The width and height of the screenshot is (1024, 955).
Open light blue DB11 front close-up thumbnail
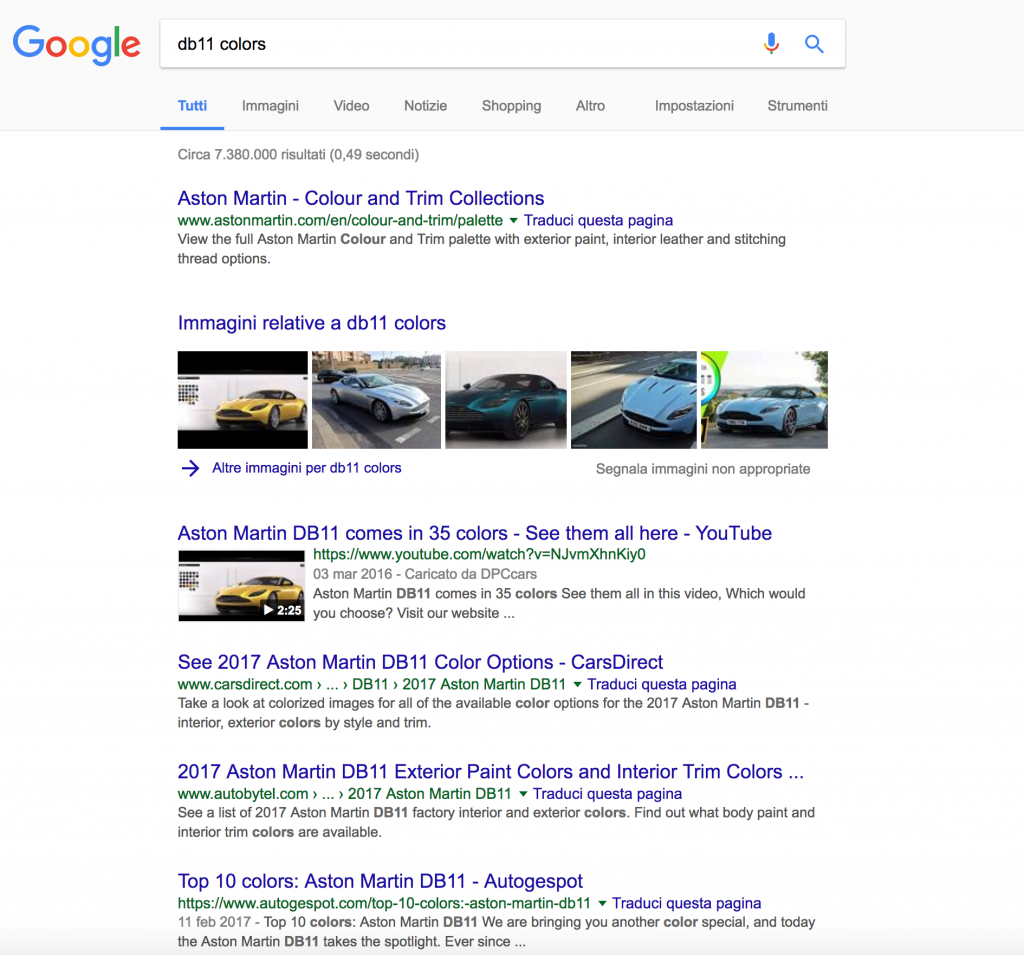pyautogui.click(x=633, y=400)
